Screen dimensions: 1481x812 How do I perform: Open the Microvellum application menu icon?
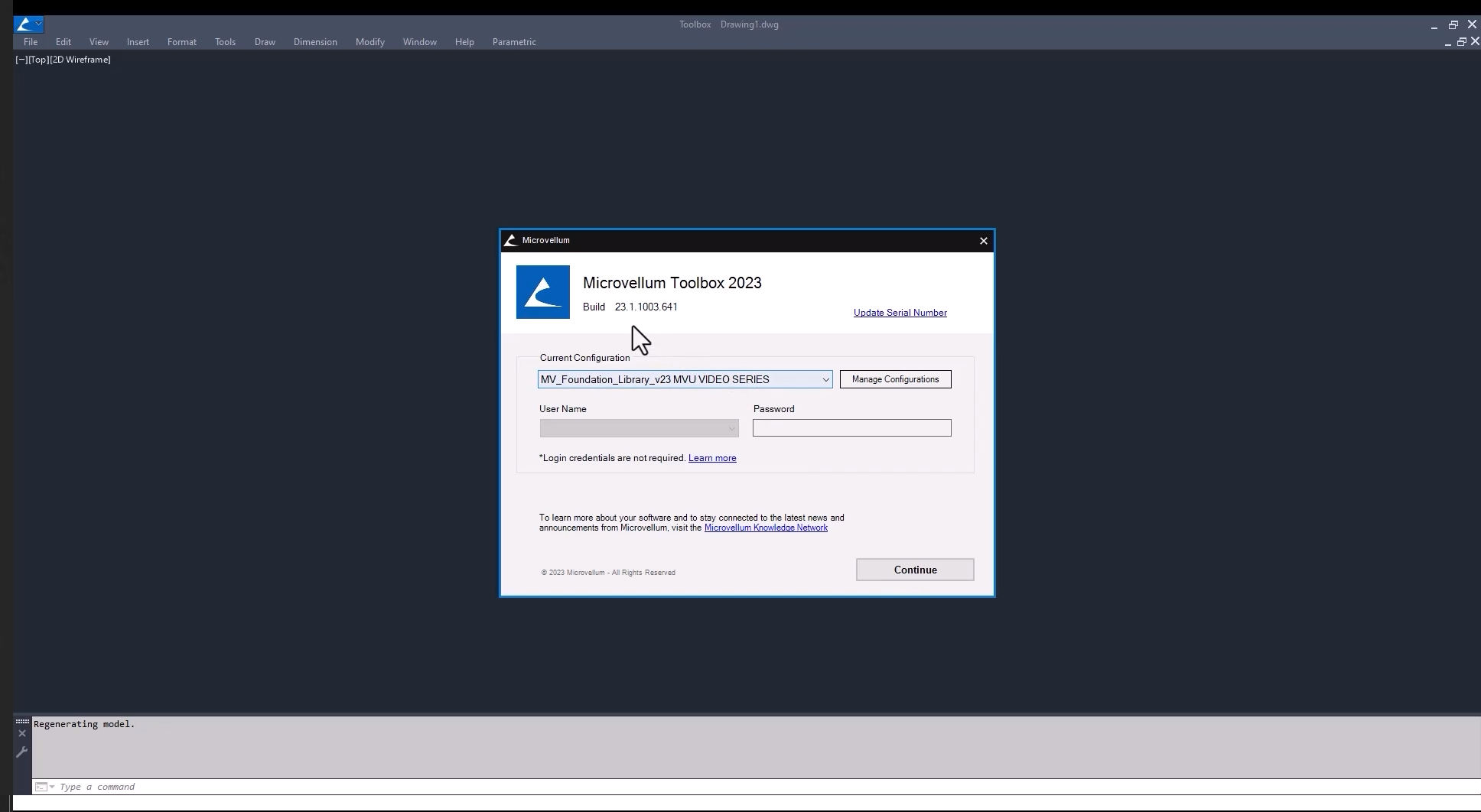point(28,24)
